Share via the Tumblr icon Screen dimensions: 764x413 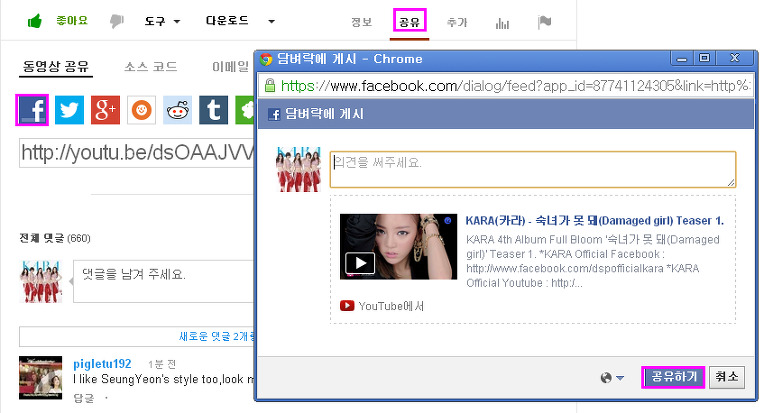click(x=213, y=110)
